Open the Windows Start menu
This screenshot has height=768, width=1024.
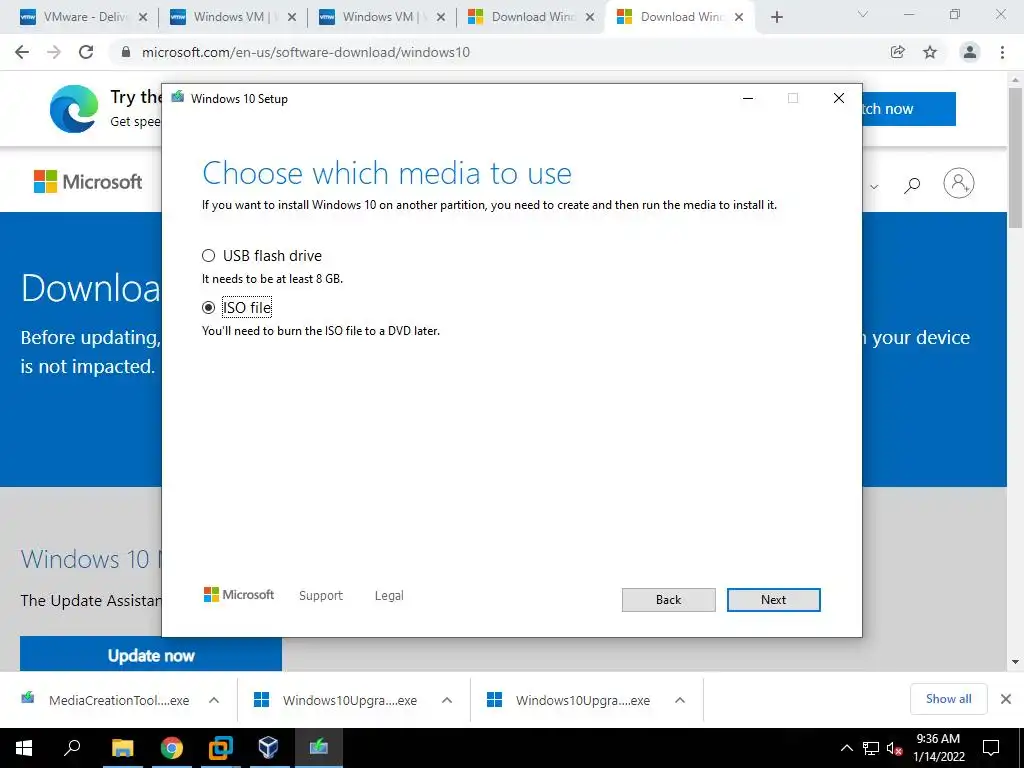[x=24, y=748]
